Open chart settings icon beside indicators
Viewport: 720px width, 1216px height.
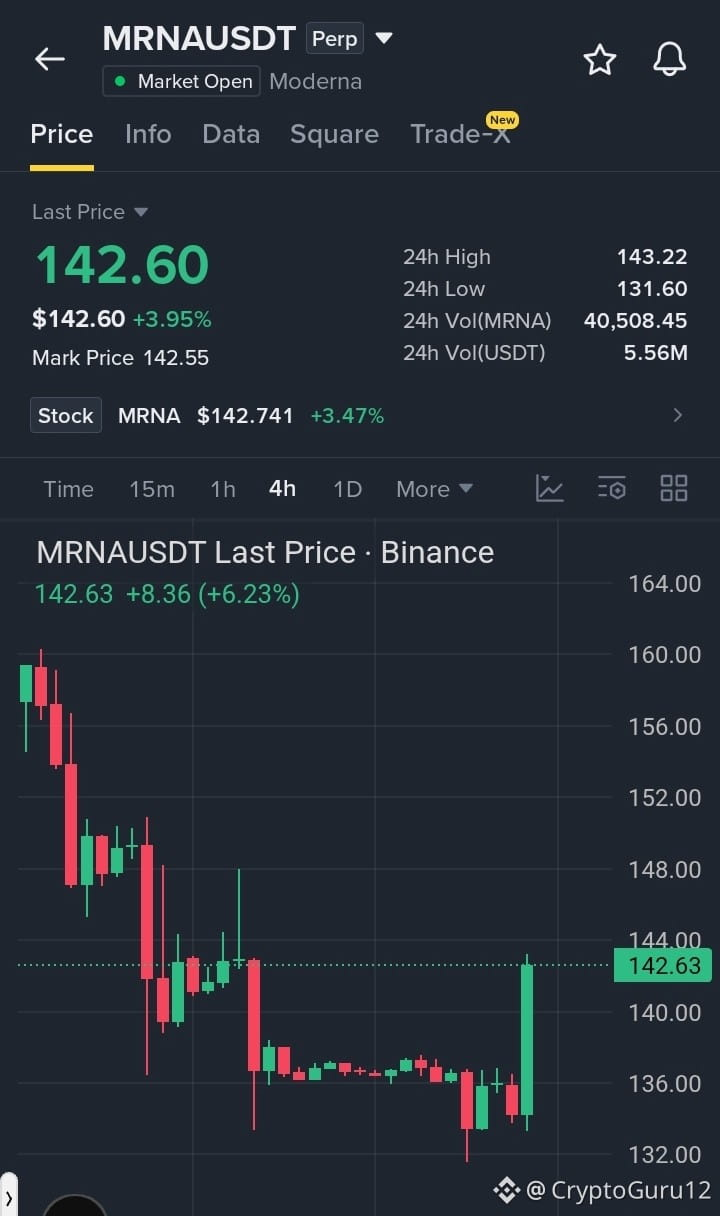pos(612,488)
